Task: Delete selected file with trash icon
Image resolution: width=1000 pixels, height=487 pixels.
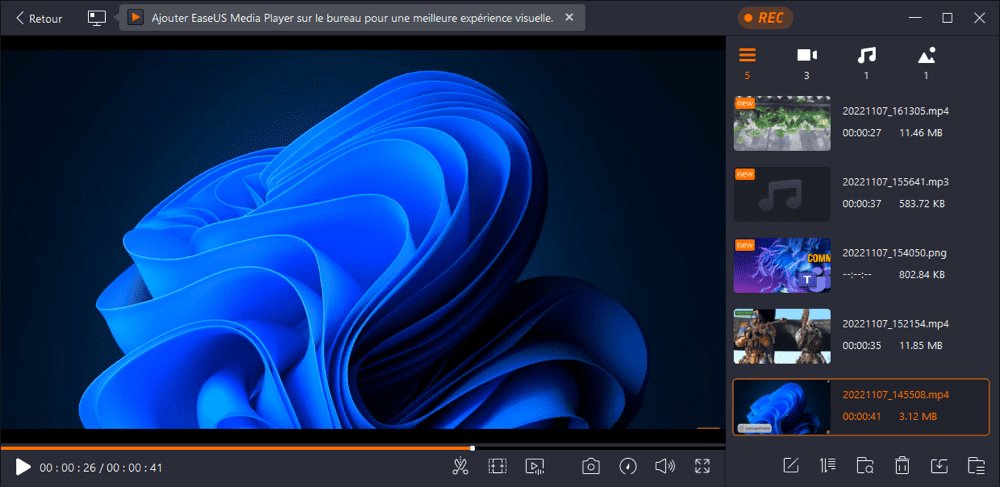Action: [x=902, y=466]
